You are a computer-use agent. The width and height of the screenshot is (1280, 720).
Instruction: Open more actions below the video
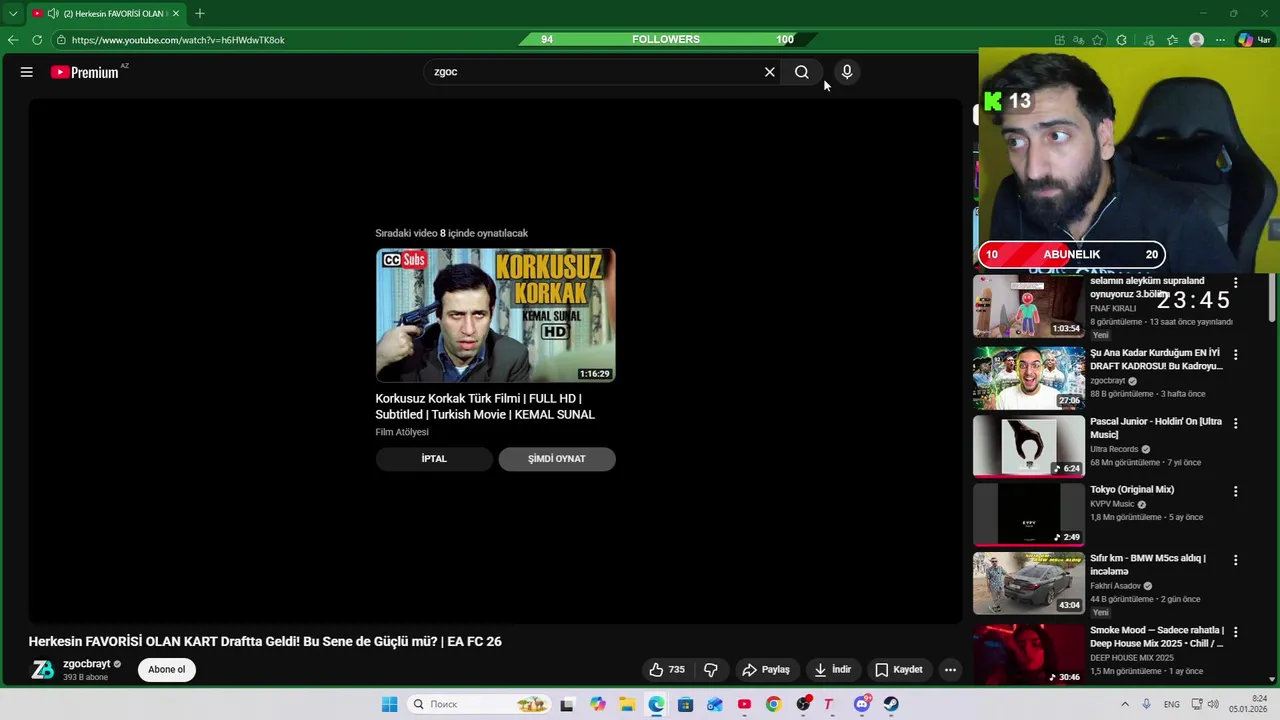[950, 670]
